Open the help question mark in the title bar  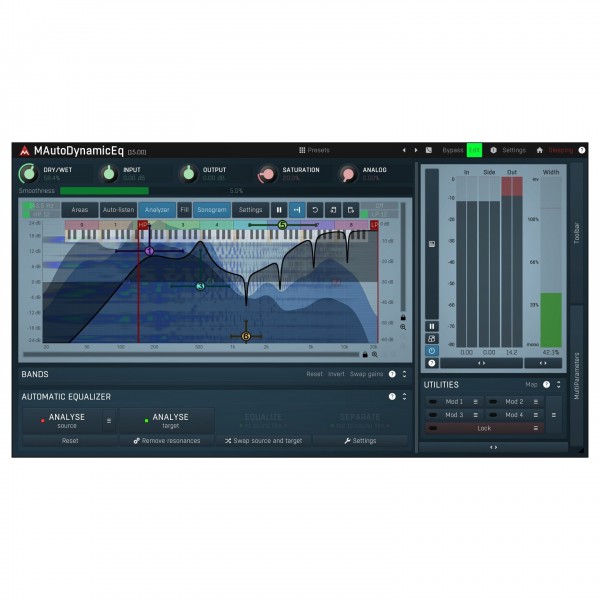pyautogui.click(x=582, y=150)
